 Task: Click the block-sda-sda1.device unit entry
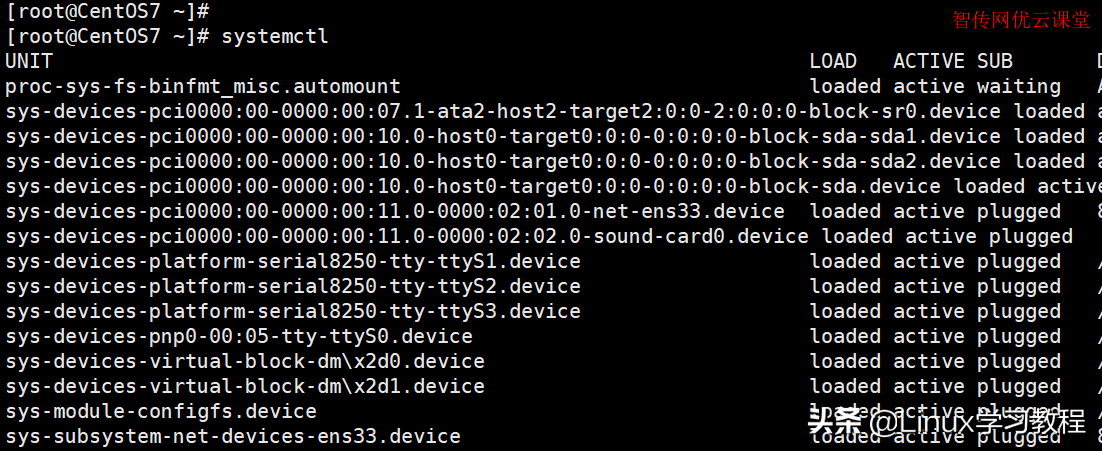(503, 137)
